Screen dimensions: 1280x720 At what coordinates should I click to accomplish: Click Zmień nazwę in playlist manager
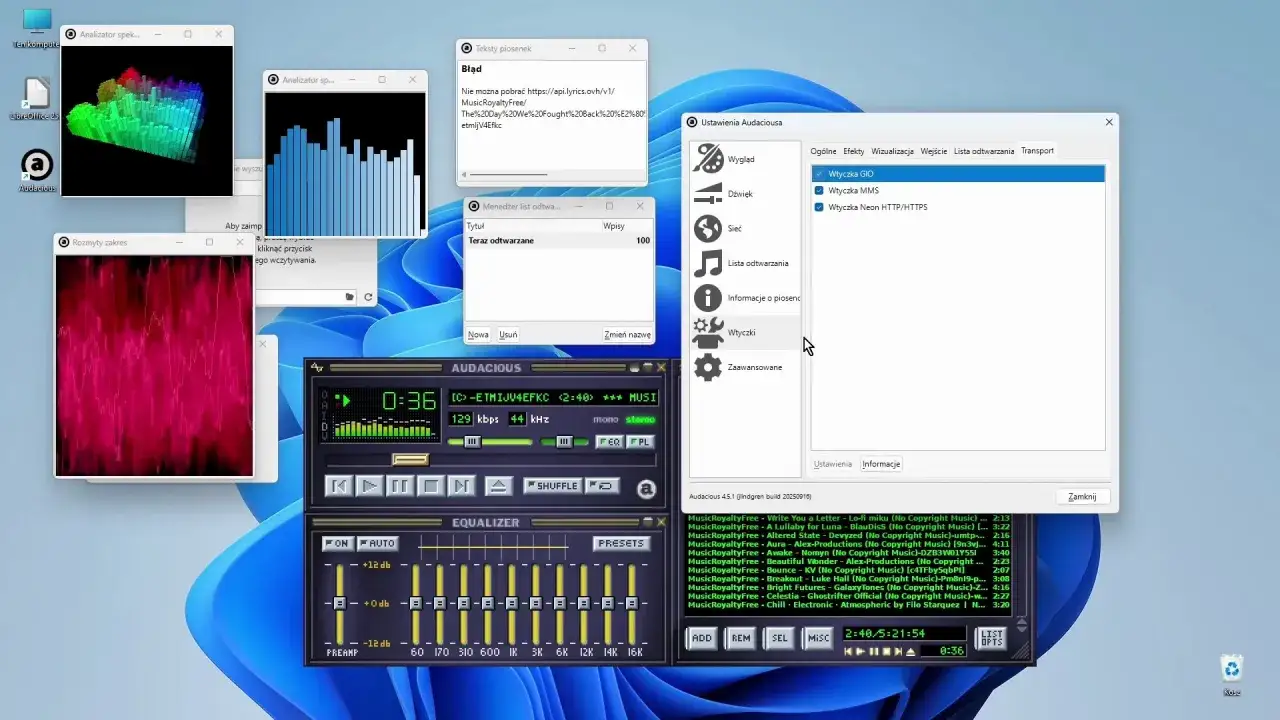pyautogui.click(x=628, y=335)
